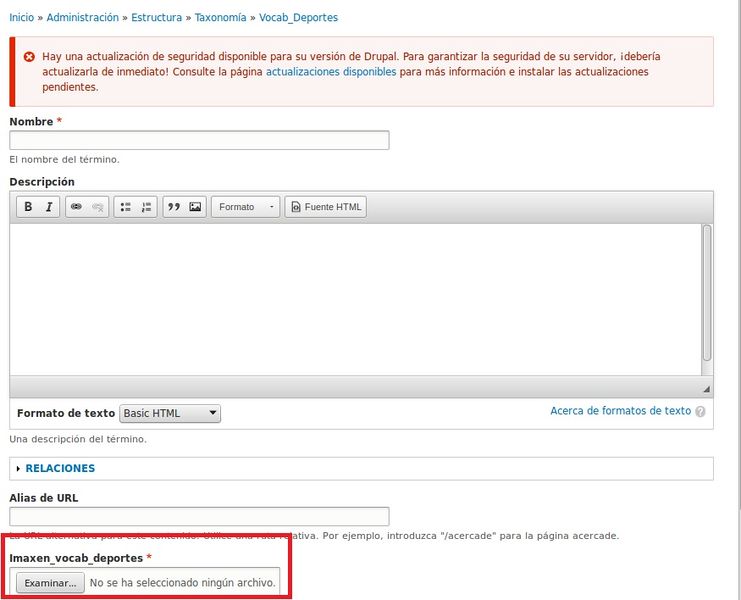The image size is (741, 600).
Task: Click the editor's vertical scrollbar
Action: tap(707, 293)
